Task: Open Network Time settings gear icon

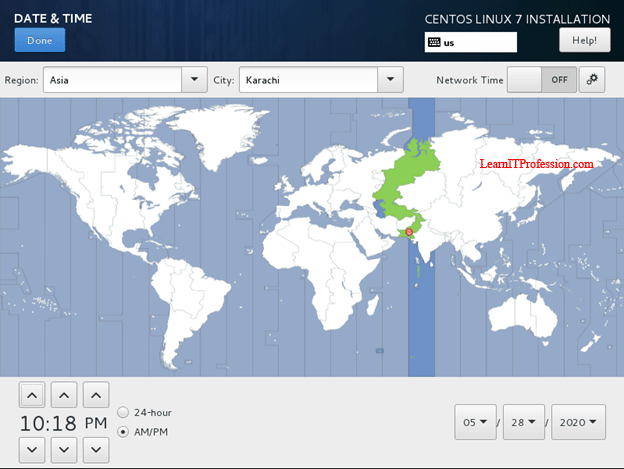Action: click(592, 80)
